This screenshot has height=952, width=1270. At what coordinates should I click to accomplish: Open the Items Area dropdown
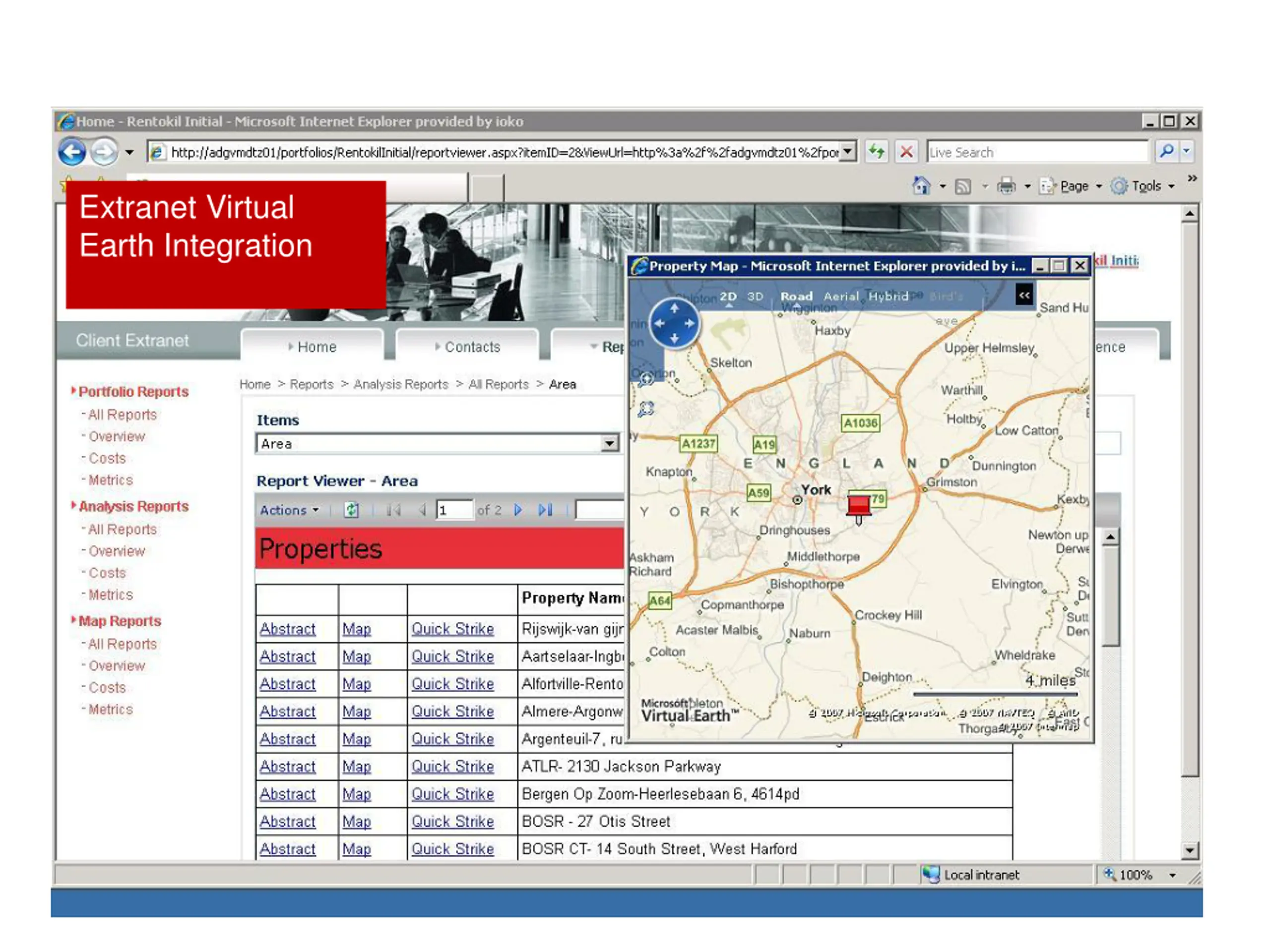(609, 443)
